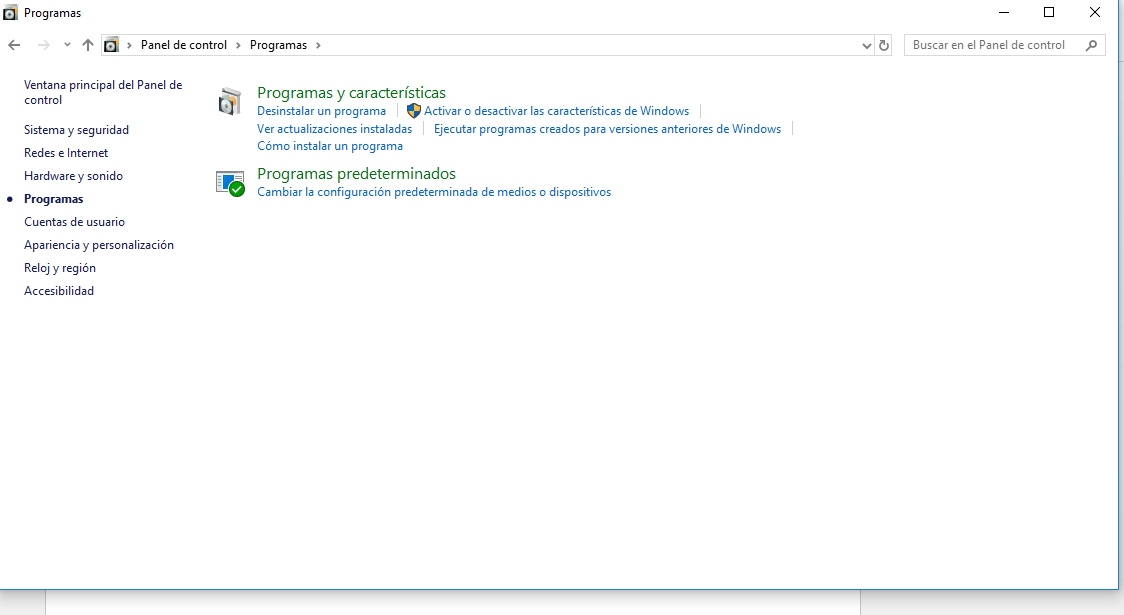
Task: Click the Programas window title bar icon
Action: pos(10,13)
